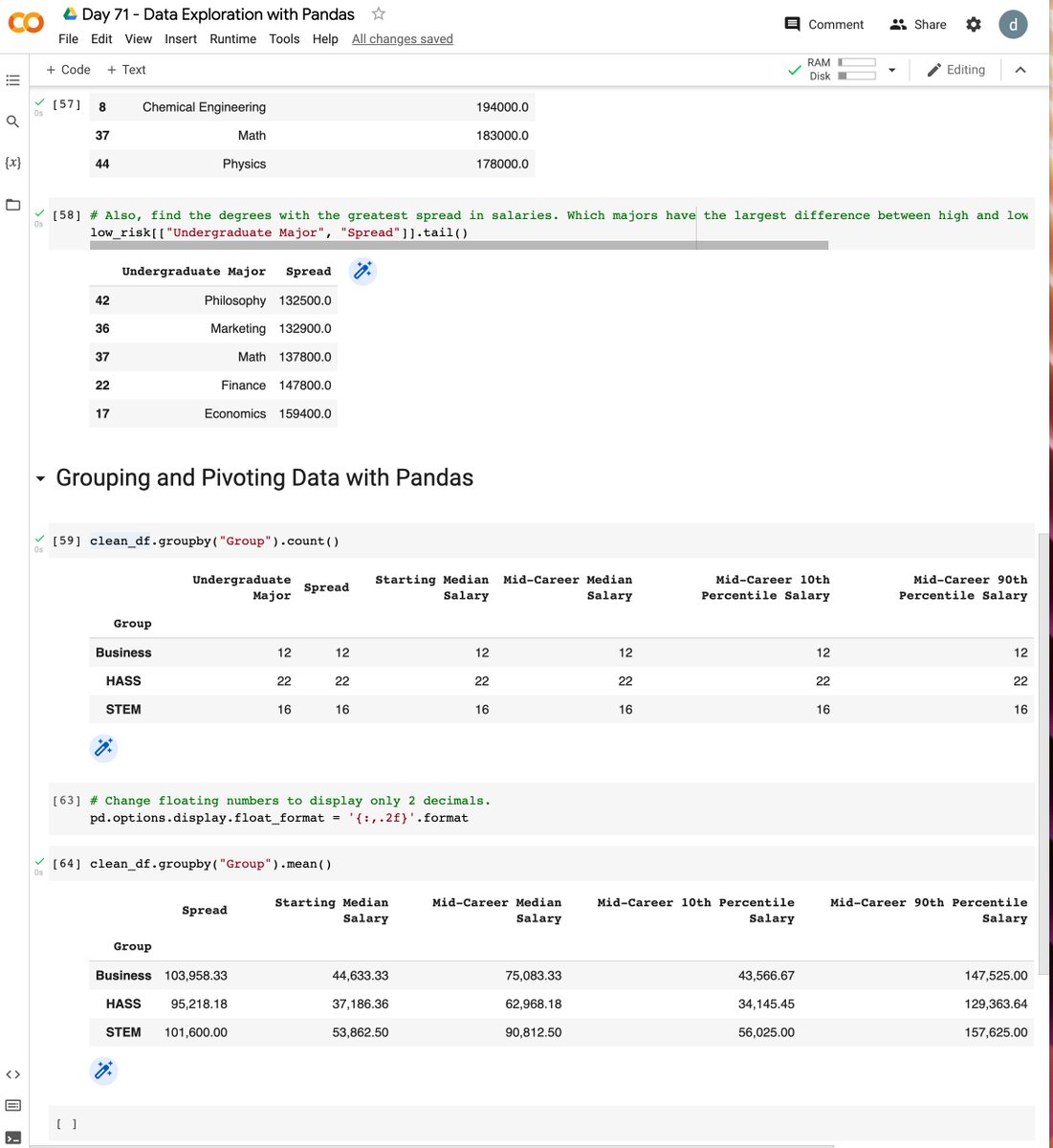Open settings with the gear icon

pyautogui.click(x=974, y=25)
